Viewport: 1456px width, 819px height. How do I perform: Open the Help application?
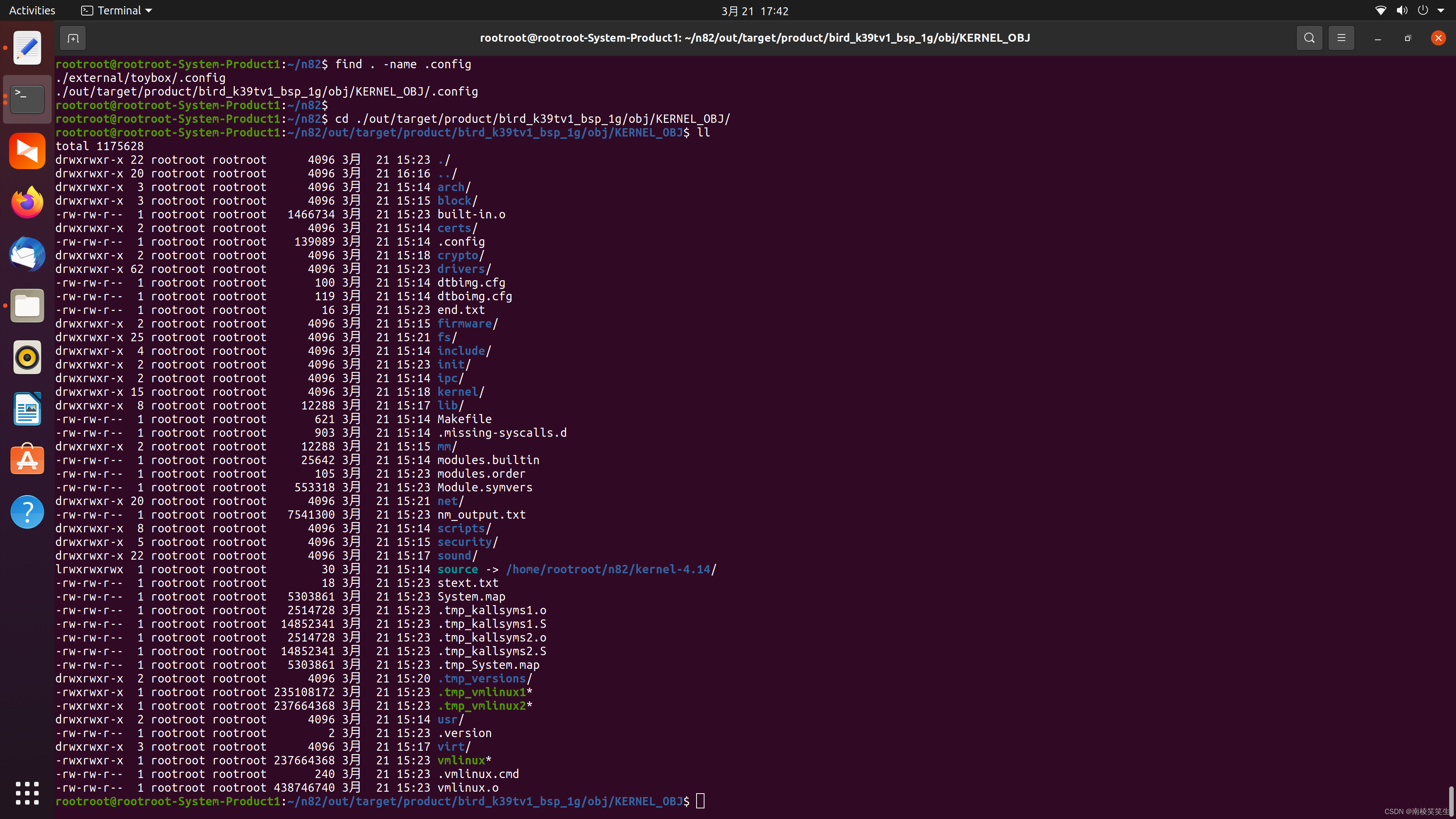[27, 511]
